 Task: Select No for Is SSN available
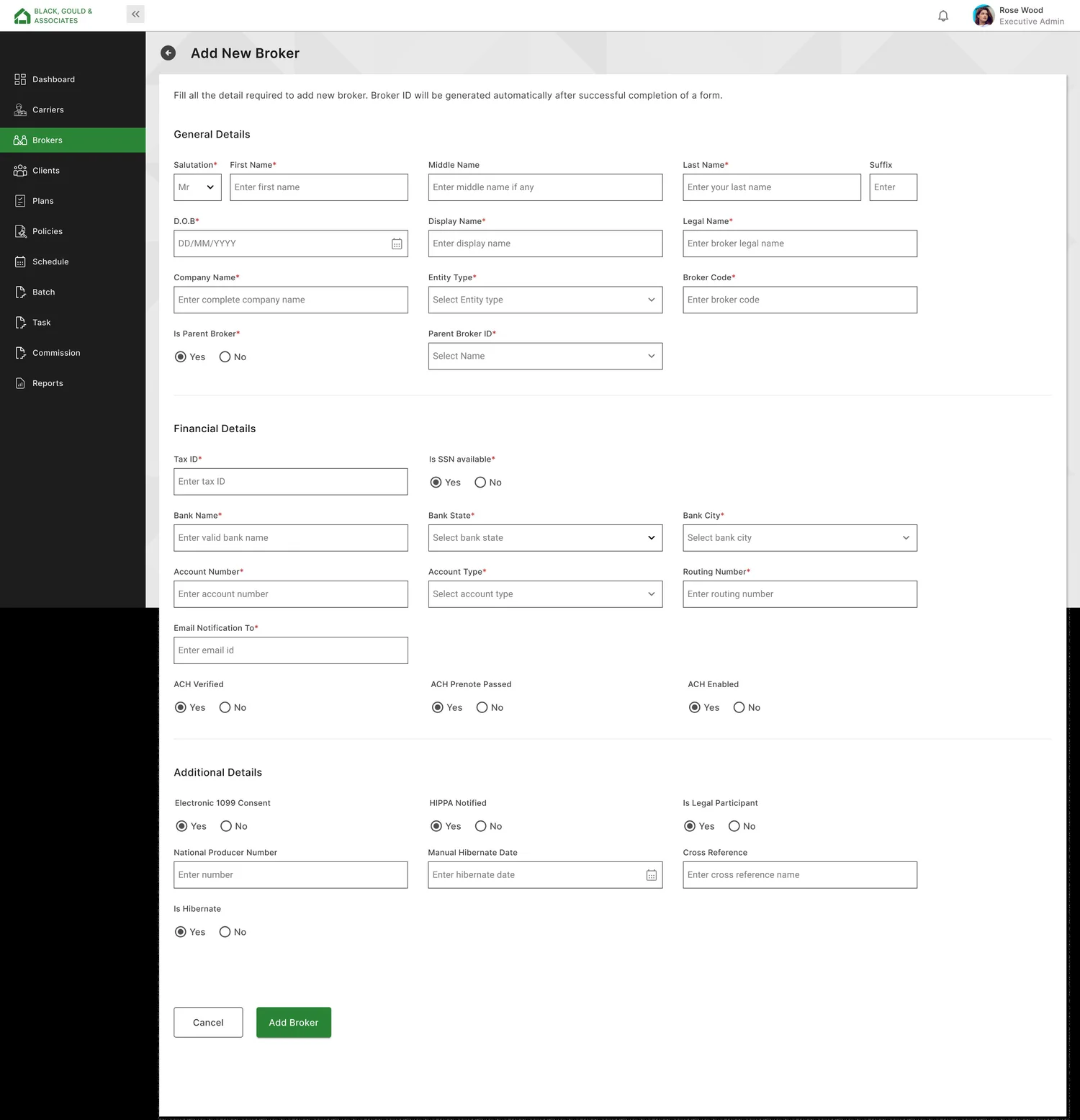point(480,483)
